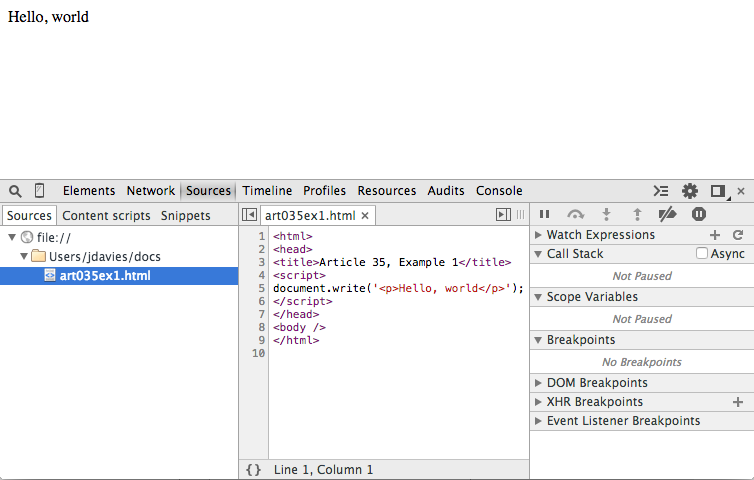Open DevTools settings gear

coord(690,191)
